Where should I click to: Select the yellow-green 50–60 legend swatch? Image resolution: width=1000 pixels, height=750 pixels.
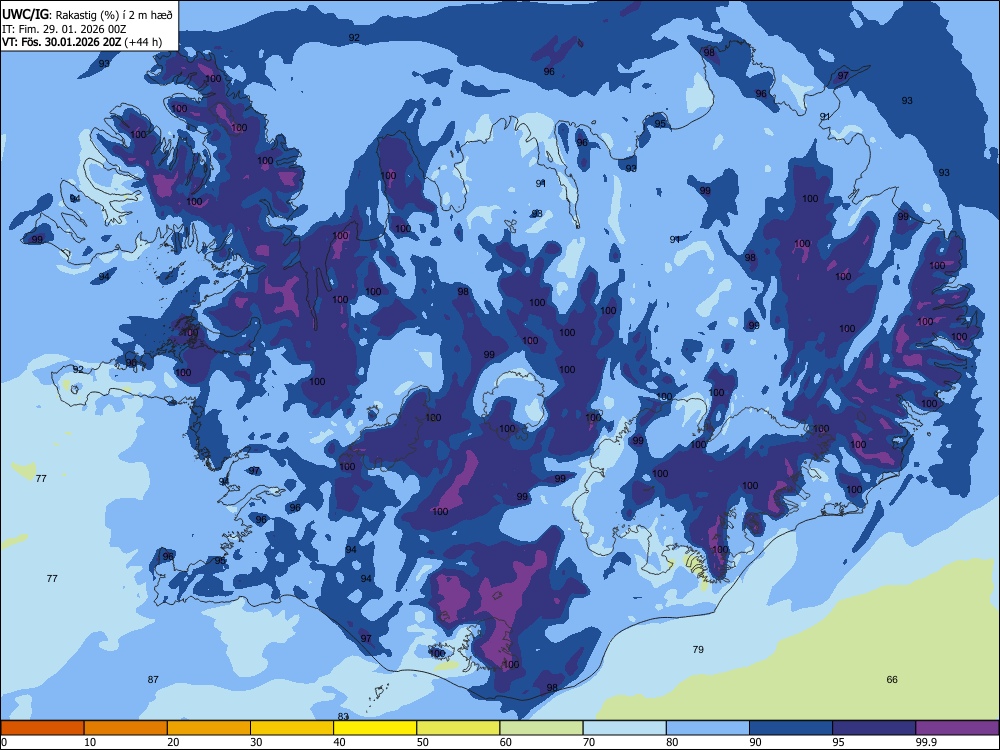pyautogui.click(x=458, y=728)
